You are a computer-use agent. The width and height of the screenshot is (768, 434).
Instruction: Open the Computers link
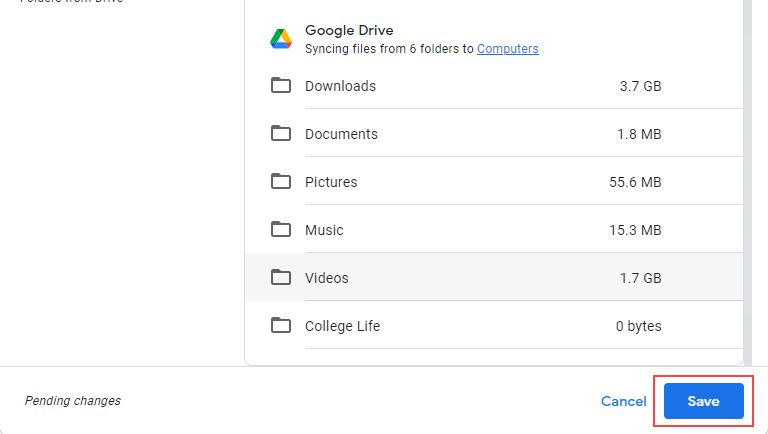tap(507, 48)
